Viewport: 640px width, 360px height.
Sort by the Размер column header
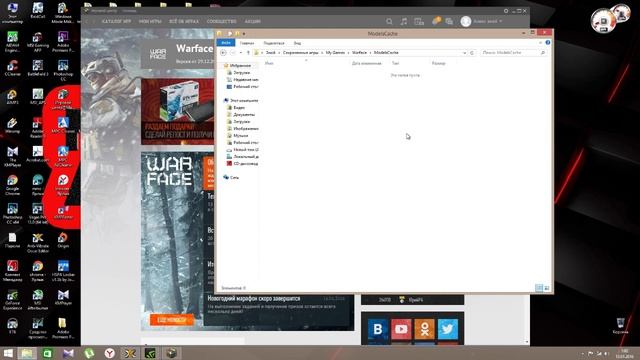point(438,63)
